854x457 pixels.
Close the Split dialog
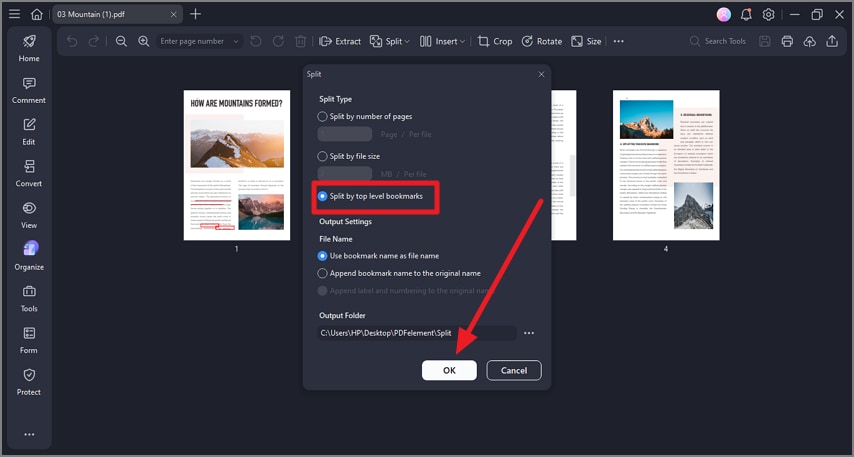click(x=541, y=74)
